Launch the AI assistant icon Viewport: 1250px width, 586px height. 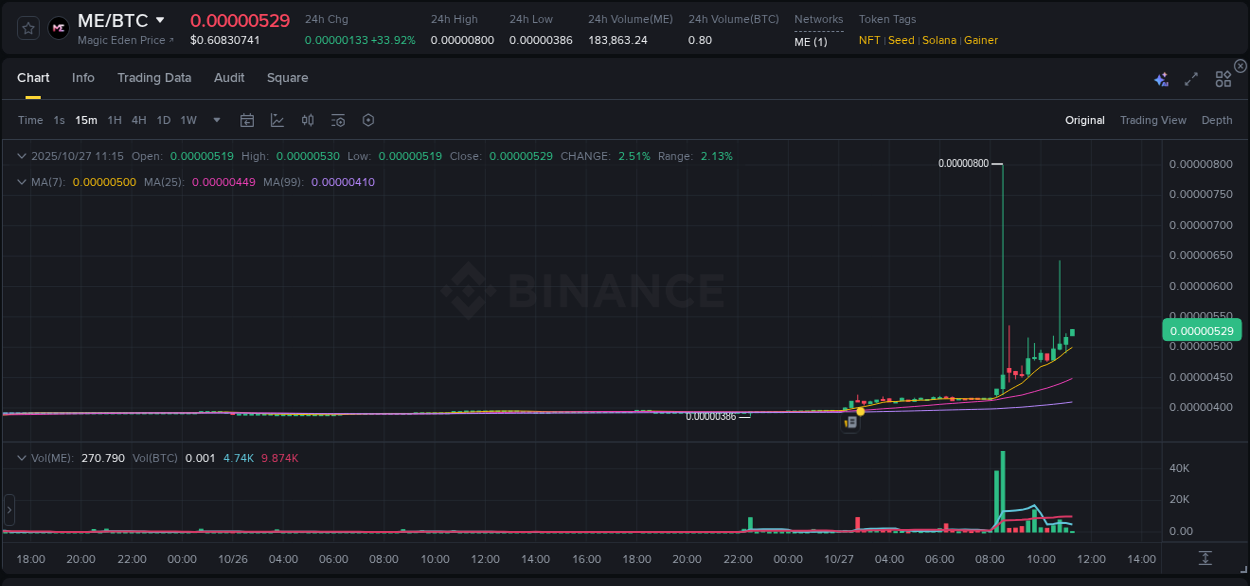coord(1161,78)
